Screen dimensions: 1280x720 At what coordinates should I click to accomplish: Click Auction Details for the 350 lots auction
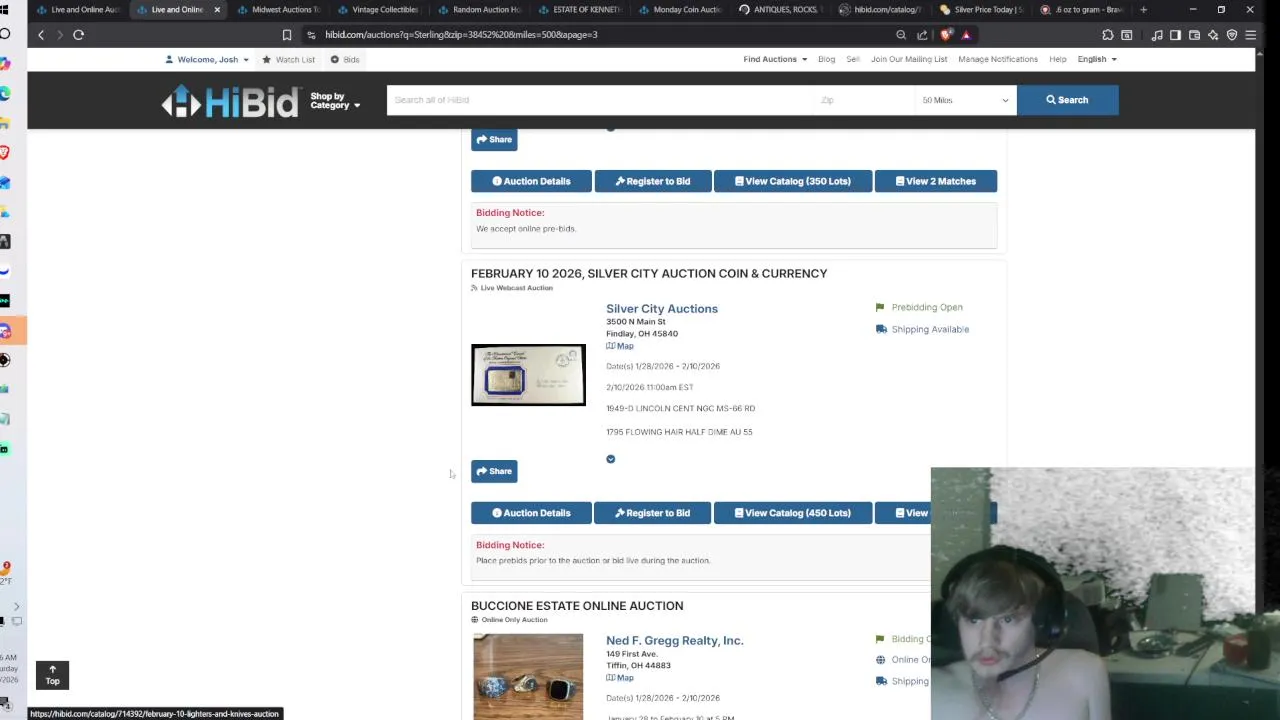[x=531, y=182]
